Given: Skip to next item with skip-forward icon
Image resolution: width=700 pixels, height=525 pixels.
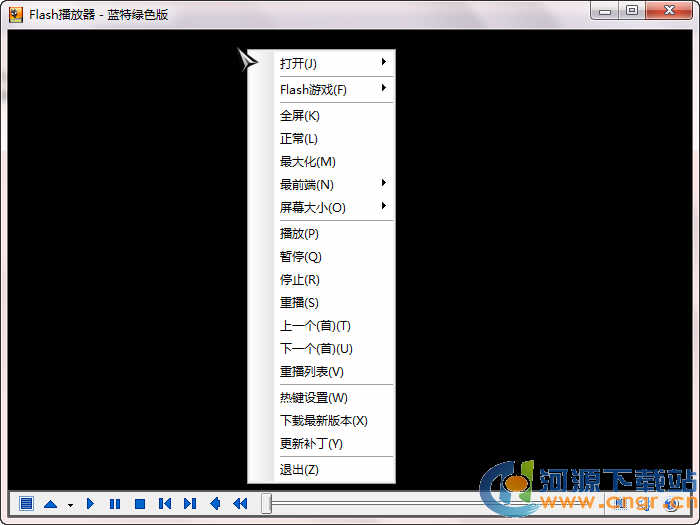Looking at the screenshot, I should pos(190,504).
